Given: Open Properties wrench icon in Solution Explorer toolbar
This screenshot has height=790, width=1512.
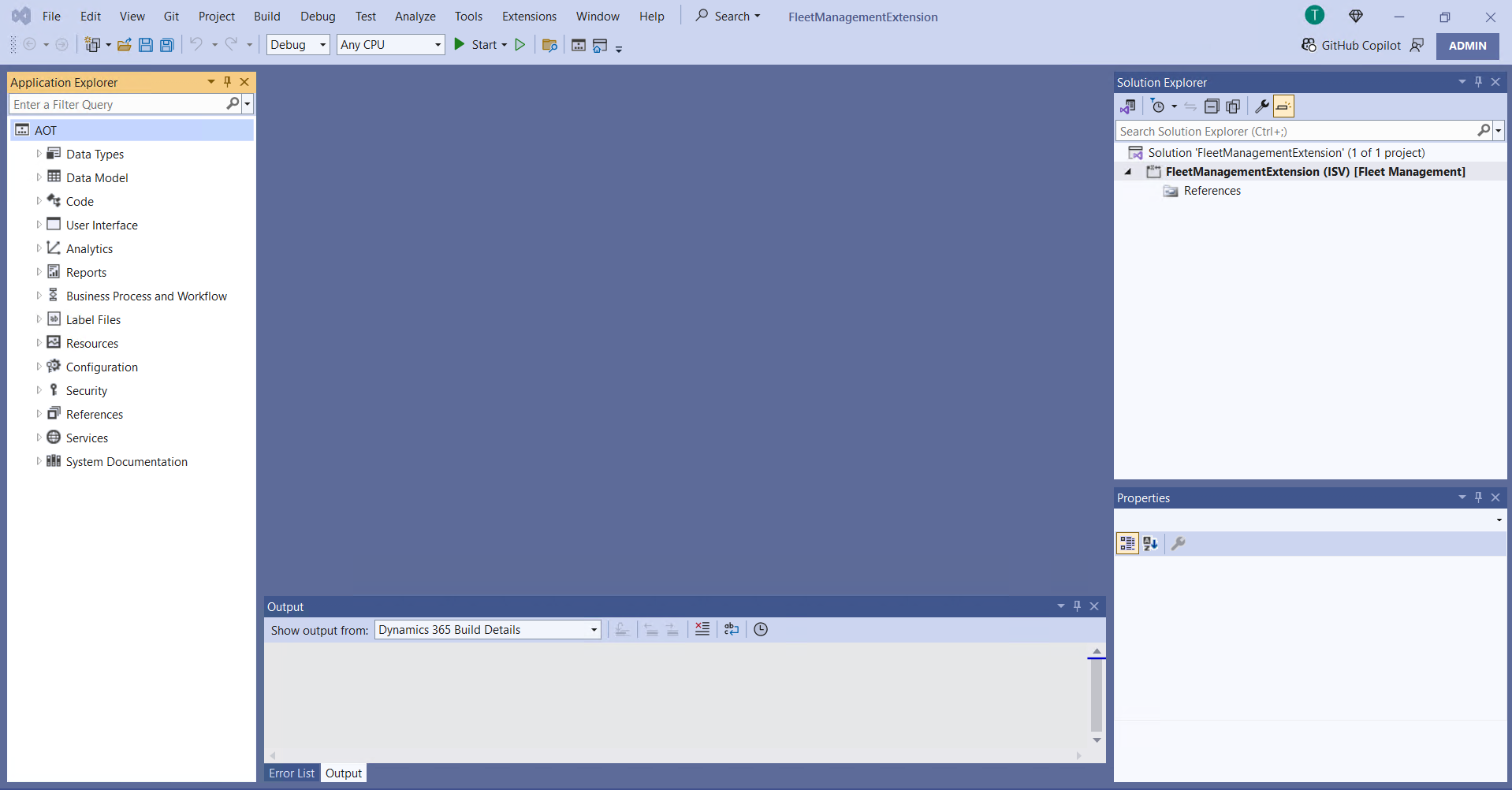Looking at the screenshot, I should click(1261, 106).
